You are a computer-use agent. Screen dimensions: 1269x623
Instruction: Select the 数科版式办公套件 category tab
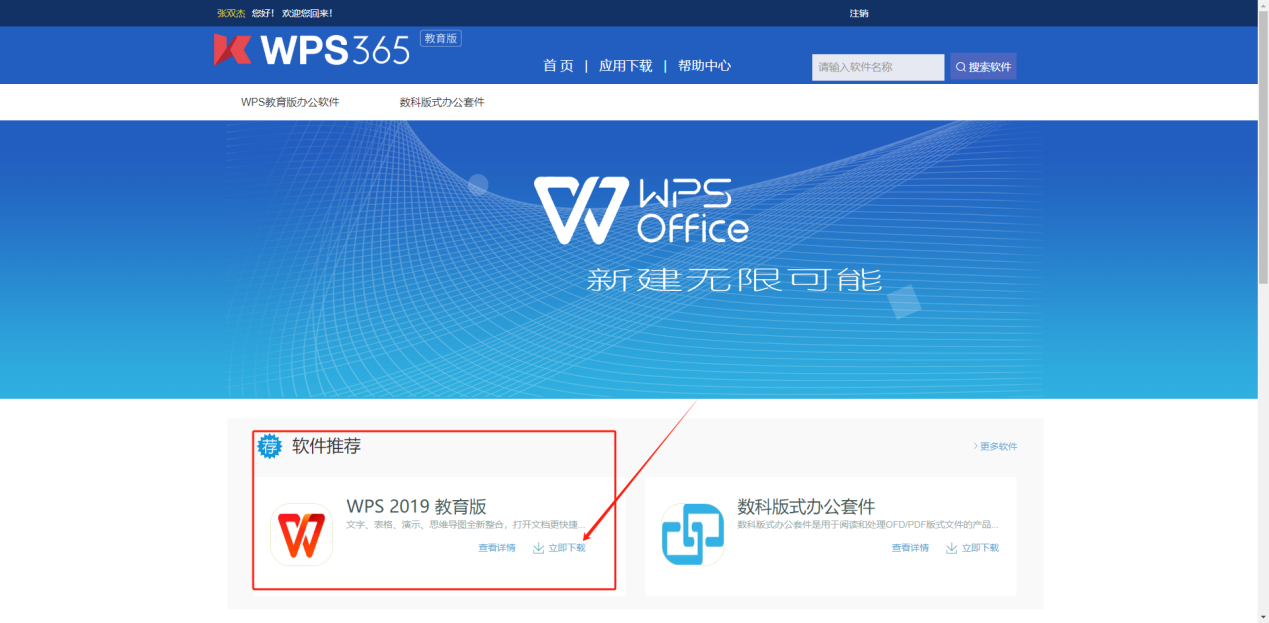coord(442,102)
